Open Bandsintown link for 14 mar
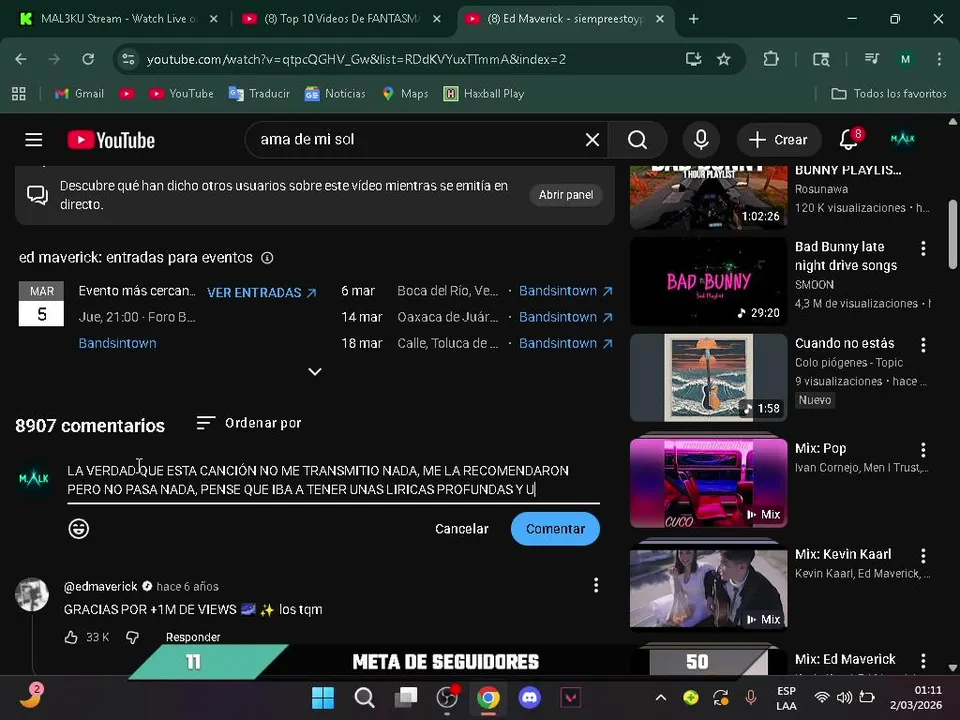Screen dimensions: 960x720 tap(565, 317)
